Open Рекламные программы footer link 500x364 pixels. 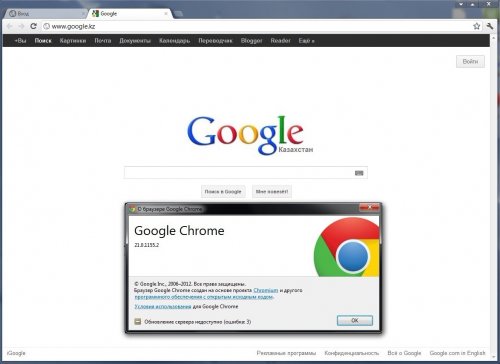(x=286, y=353)
